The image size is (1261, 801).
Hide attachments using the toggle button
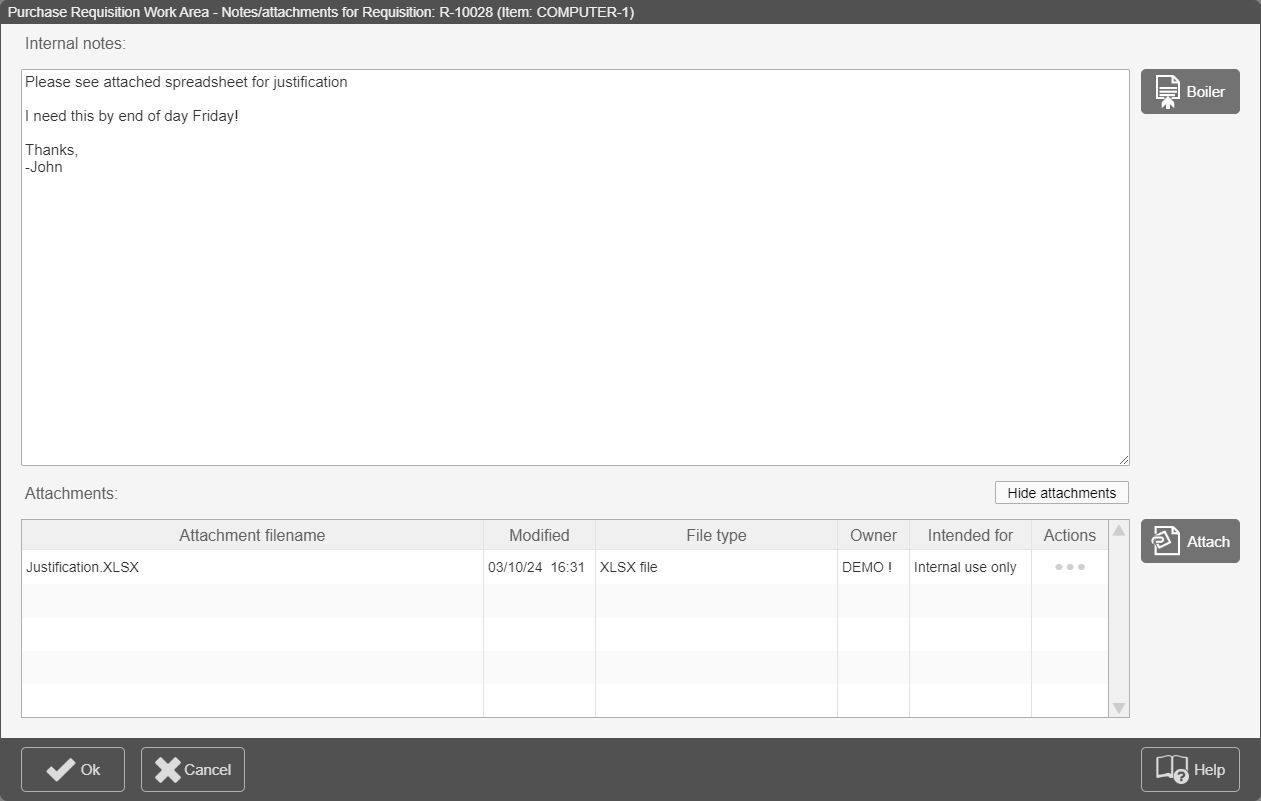tap(1061, 493)
